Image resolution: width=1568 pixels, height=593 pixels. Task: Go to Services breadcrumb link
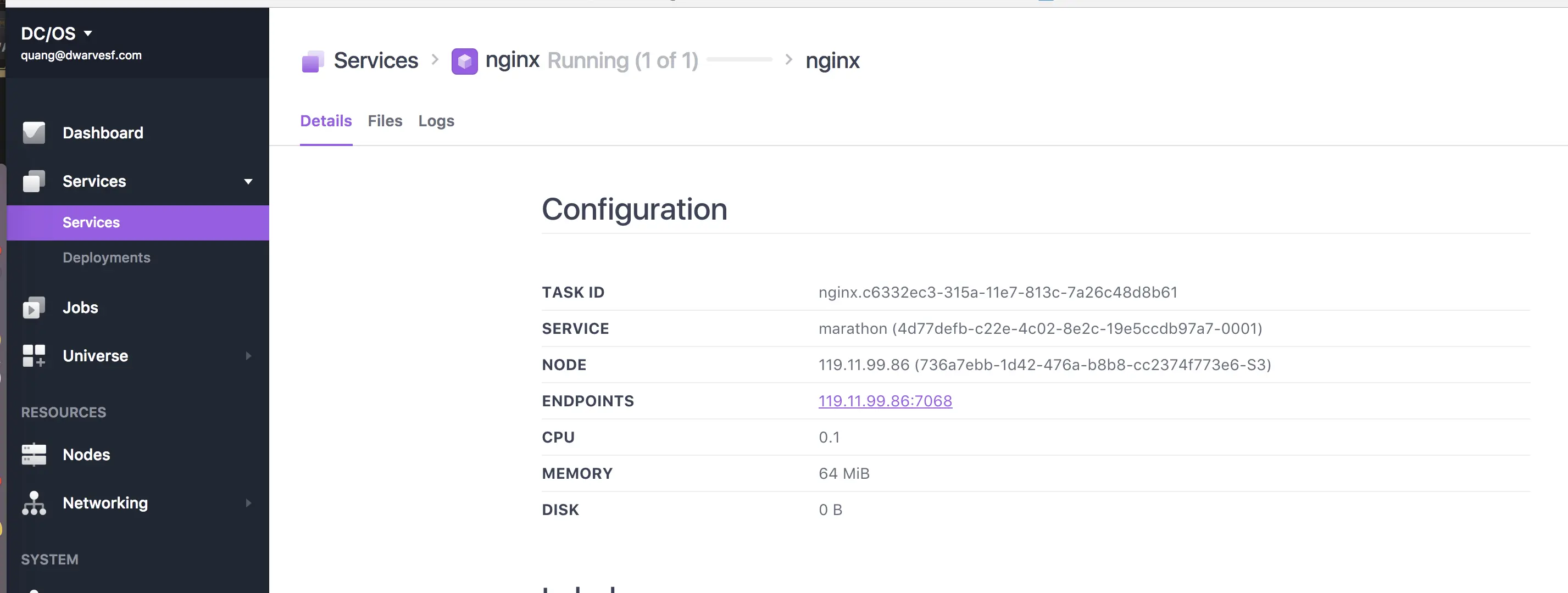pos(376,60)
